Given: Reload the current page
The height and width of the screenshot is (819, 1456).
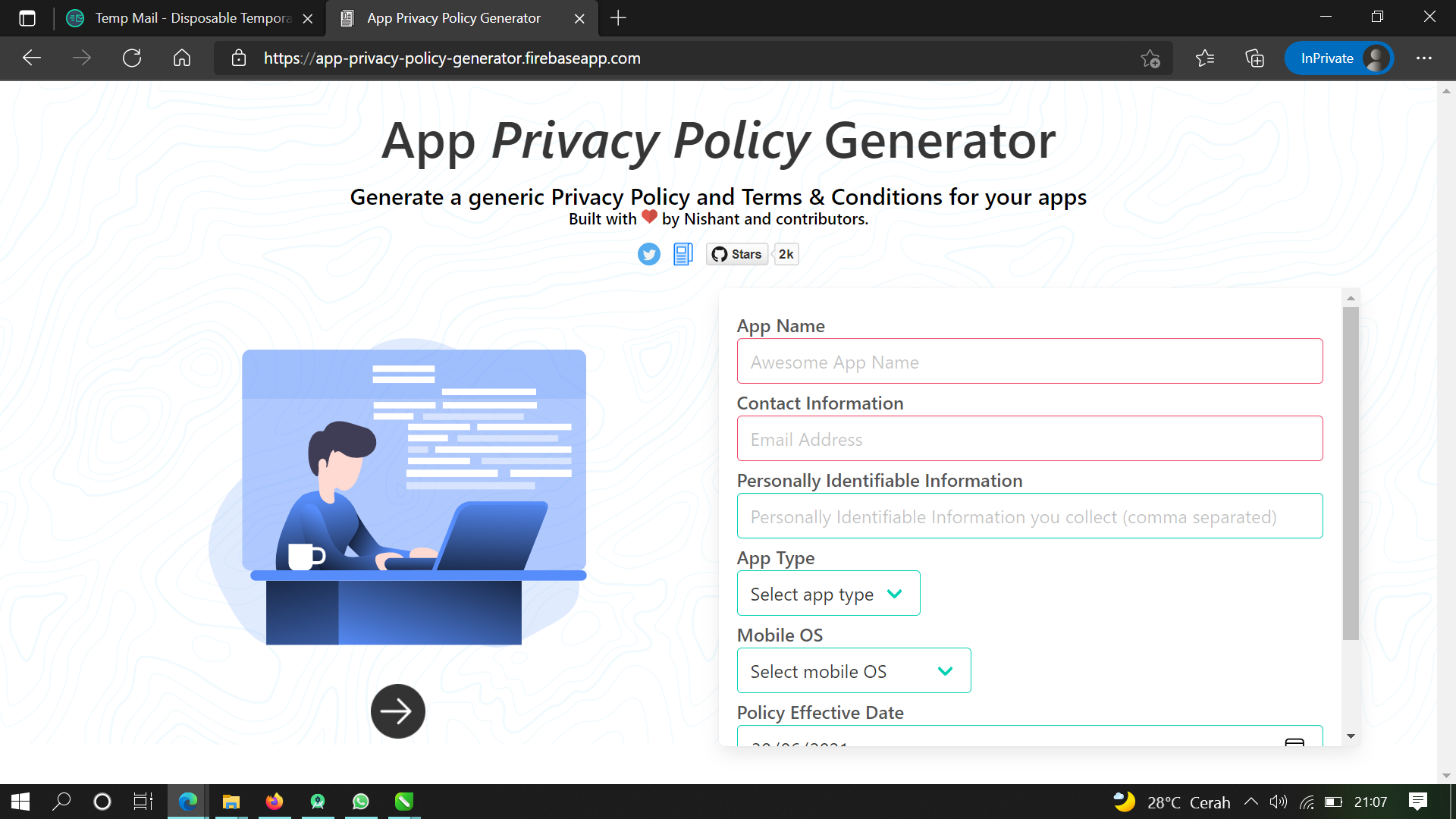Looking at the screenshot, I should coord(132,58).
